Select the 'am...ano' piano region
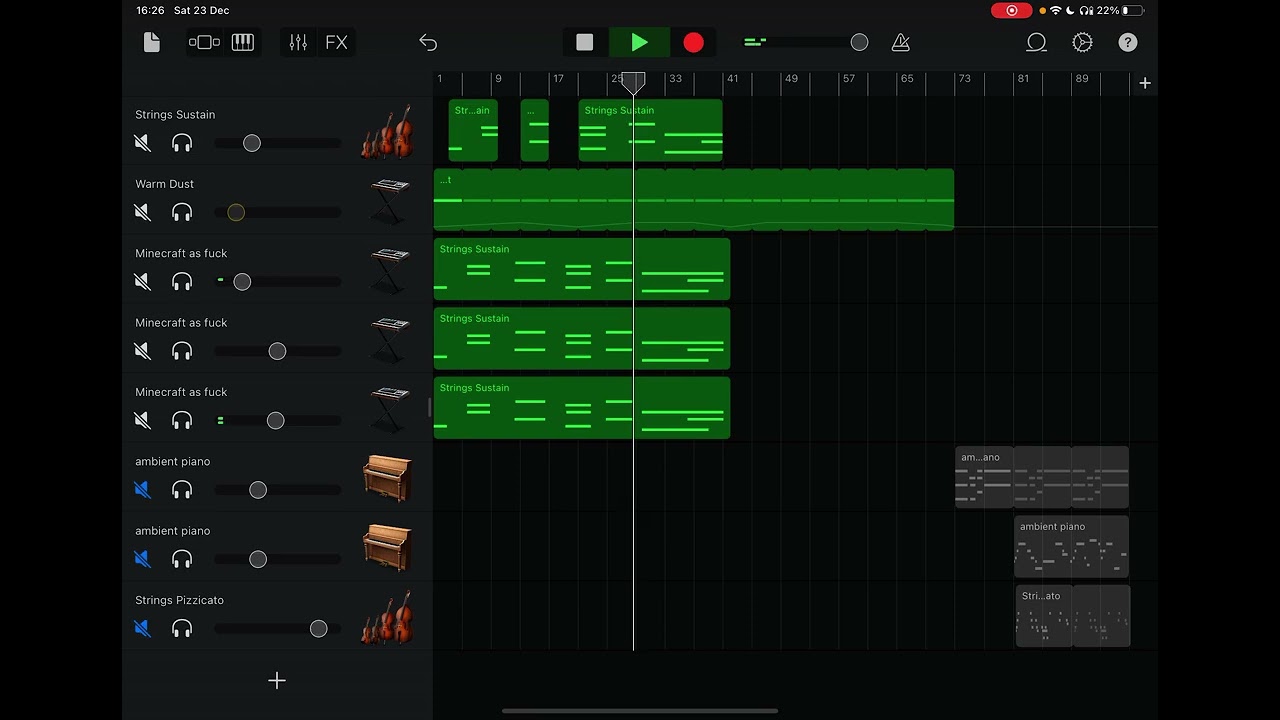 pos(984,477)
